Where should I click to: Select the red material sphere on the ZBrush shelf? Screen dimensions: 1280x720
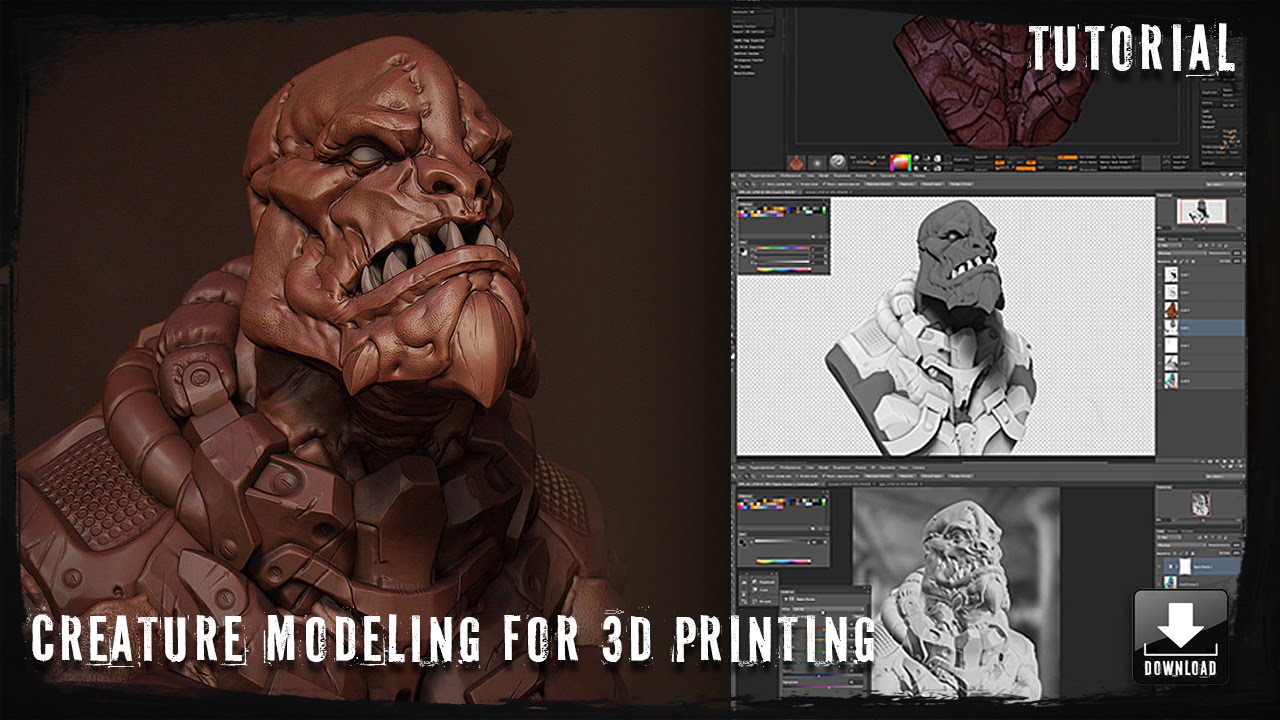click(x=796, y=161)
